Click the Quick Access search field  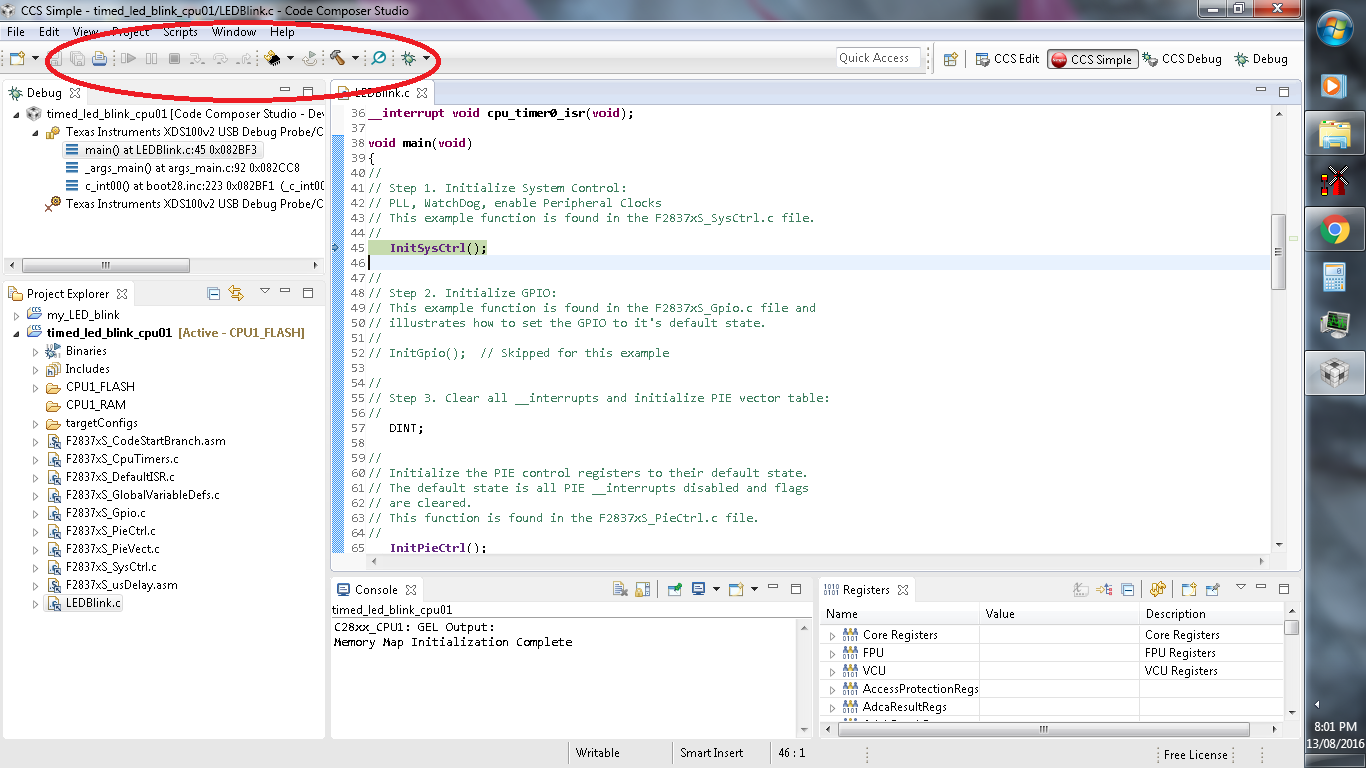point(877,58)
